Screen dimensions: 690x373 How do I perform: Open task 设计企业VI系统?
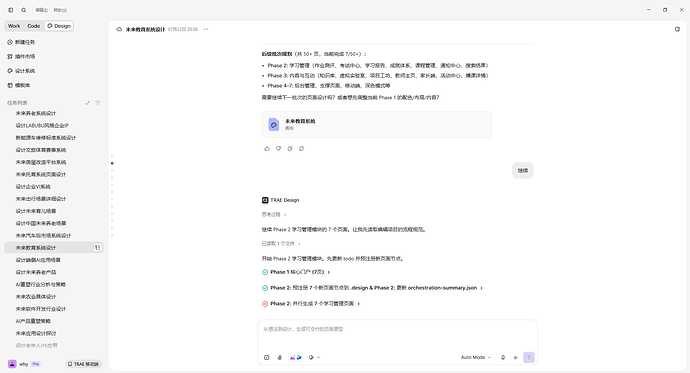click(x=33, y=187)
